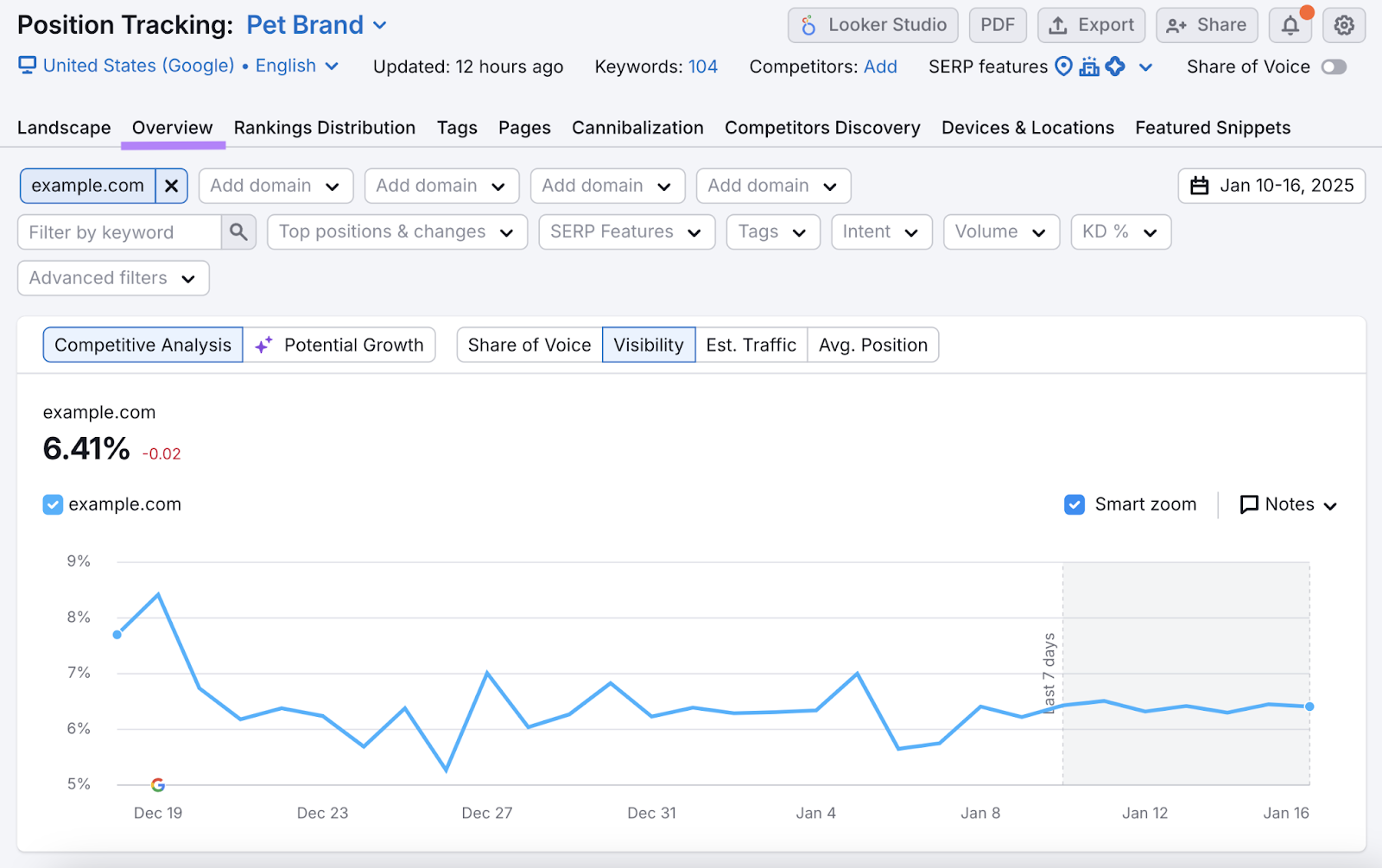Click Google update marker on chart
The image size is (1382, 868).
[x=158, y=784]
